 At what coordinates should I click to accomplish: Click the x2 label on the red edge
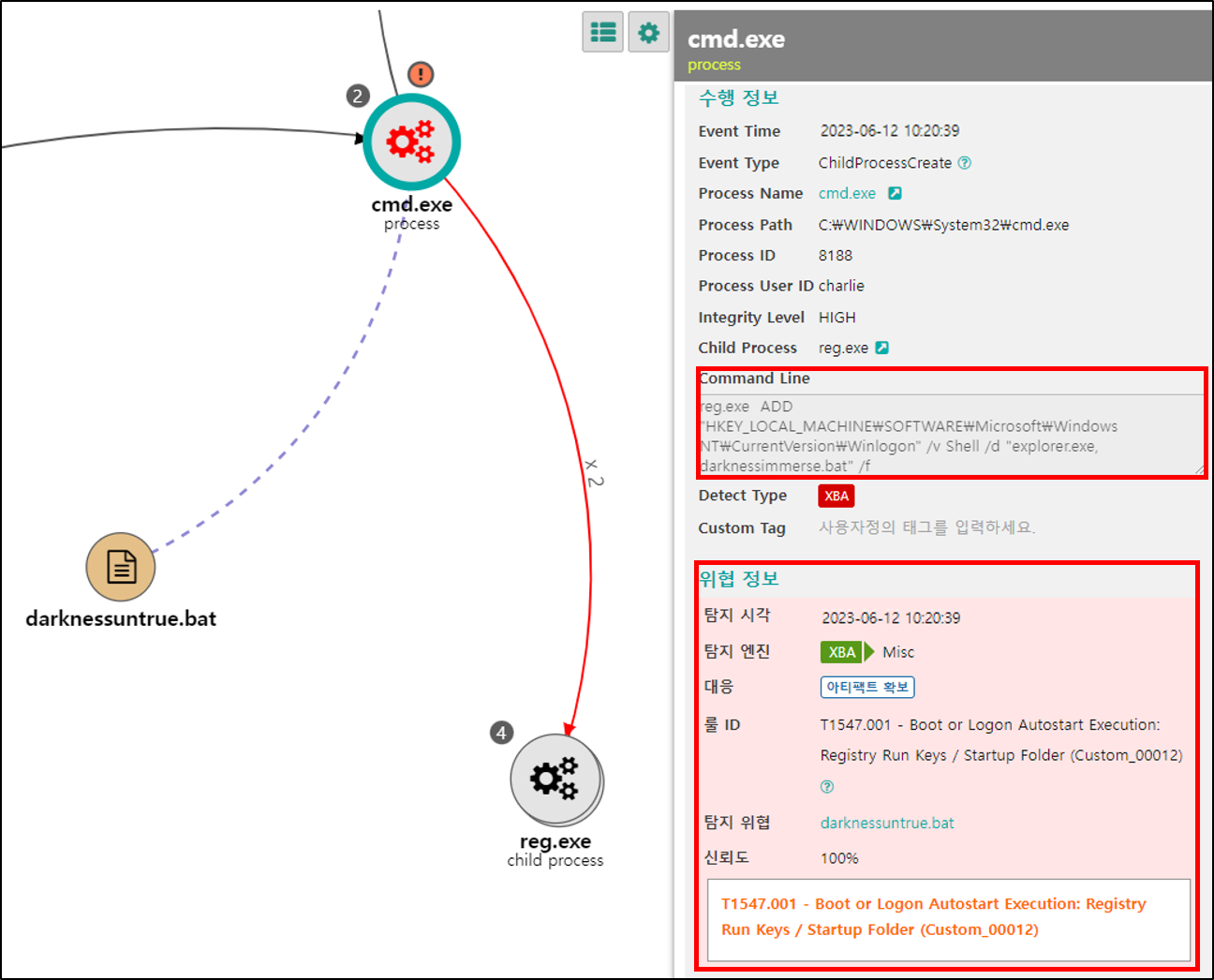[595, 472]
